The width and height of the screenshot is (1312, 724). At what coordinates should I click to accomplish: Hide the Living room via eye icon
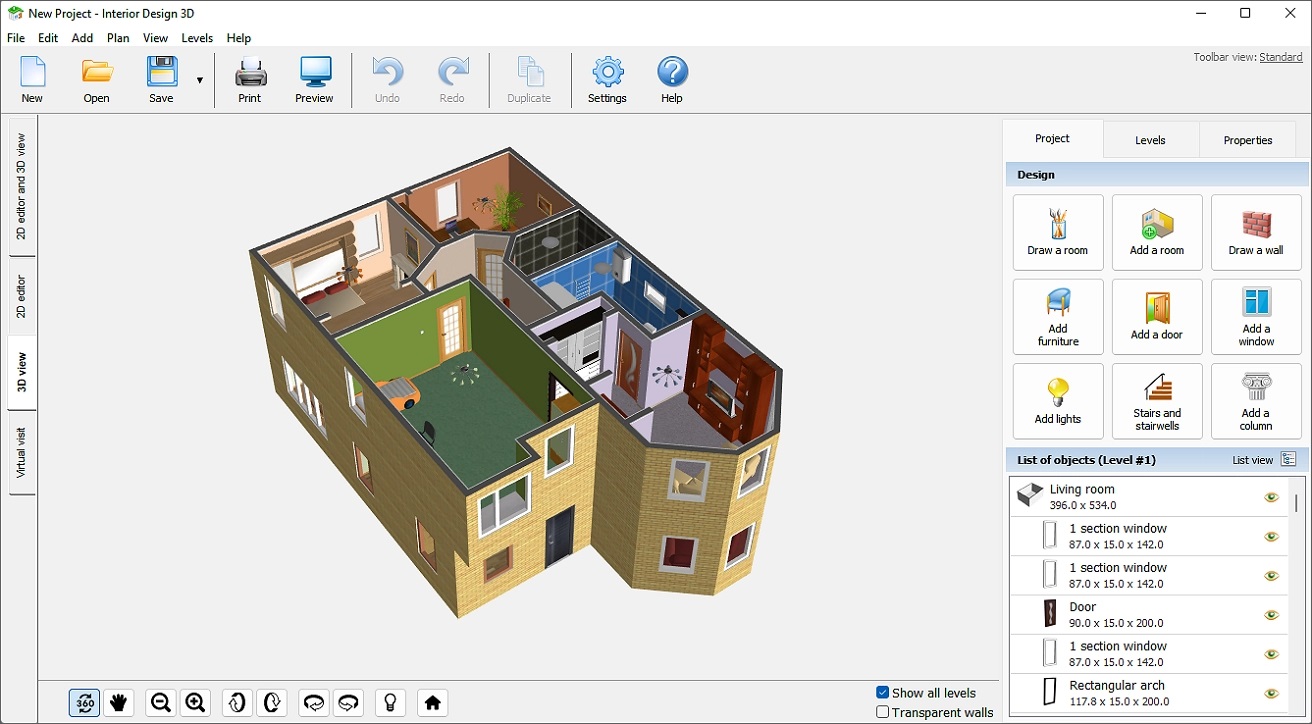[1271, 497]
